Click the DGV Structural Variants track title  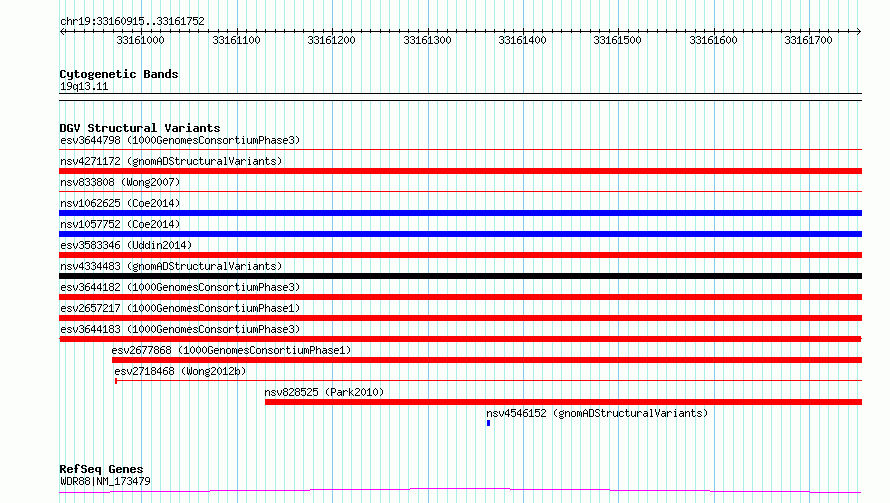point(140,128)
